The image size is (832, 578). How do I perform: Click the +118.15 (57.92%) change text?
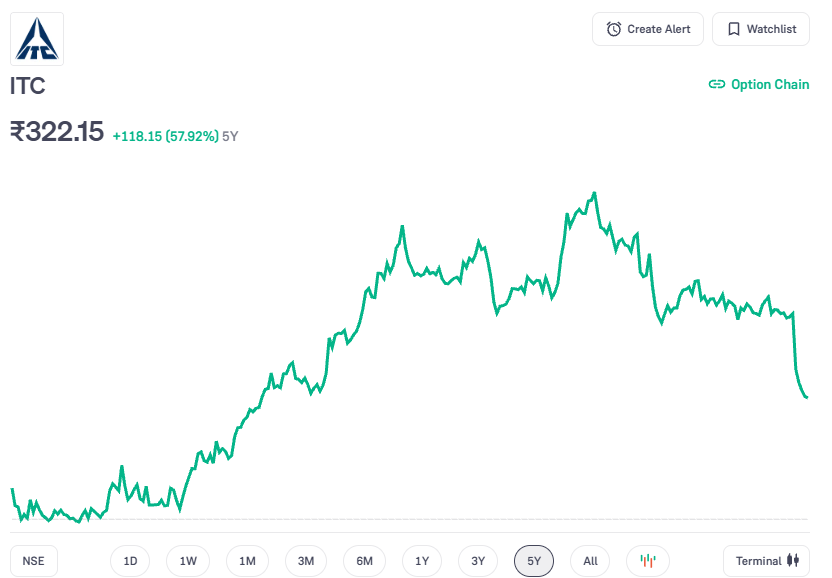tap(165, 136)
